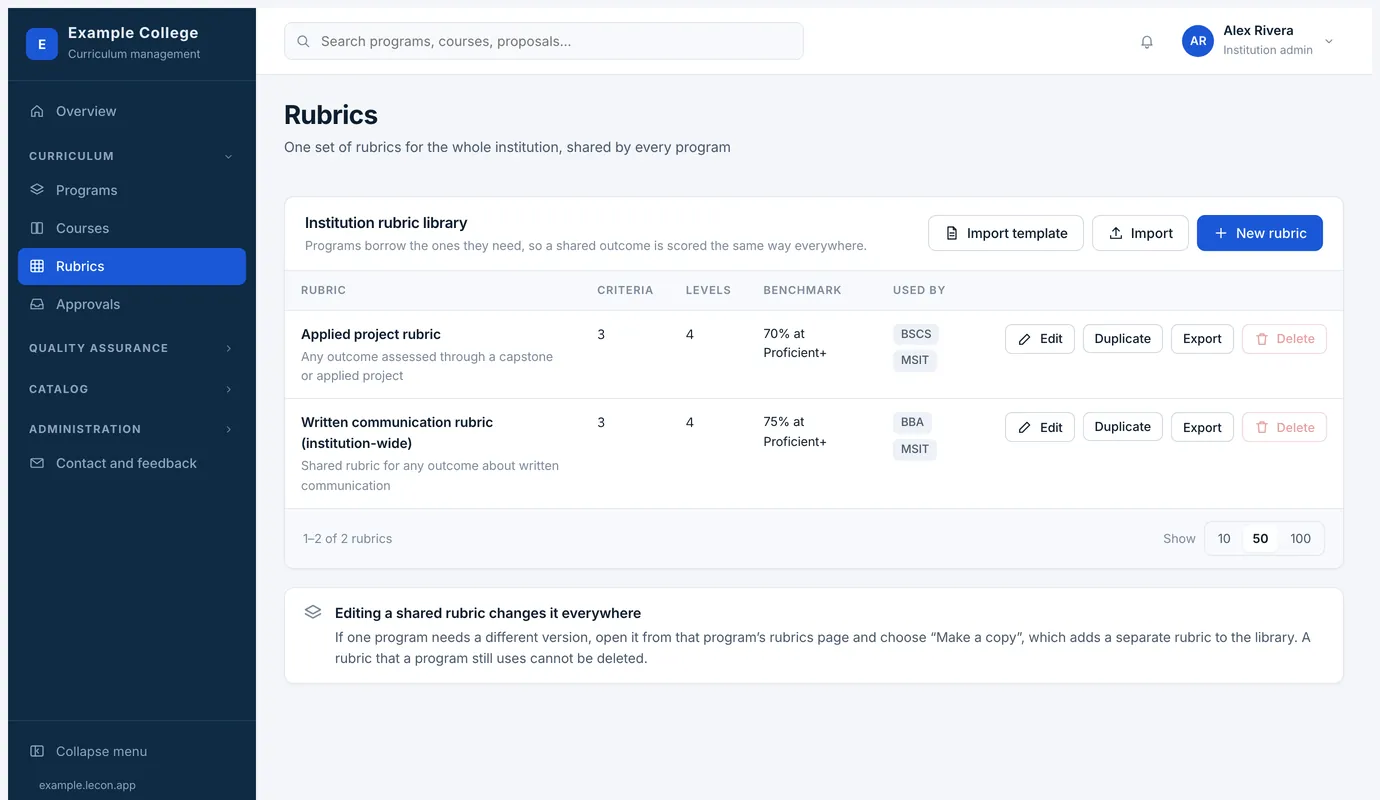Click the Overview home icon

[37, 111]
